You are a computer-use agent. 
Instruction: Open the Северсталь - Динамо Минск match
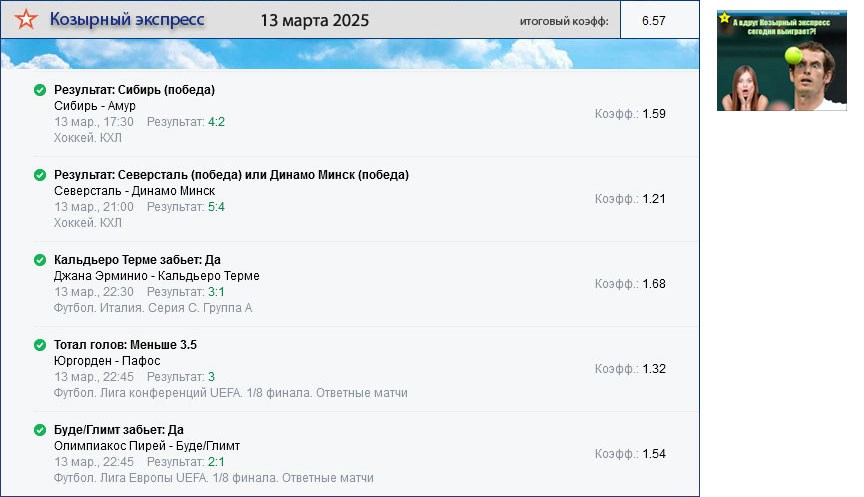134,191
